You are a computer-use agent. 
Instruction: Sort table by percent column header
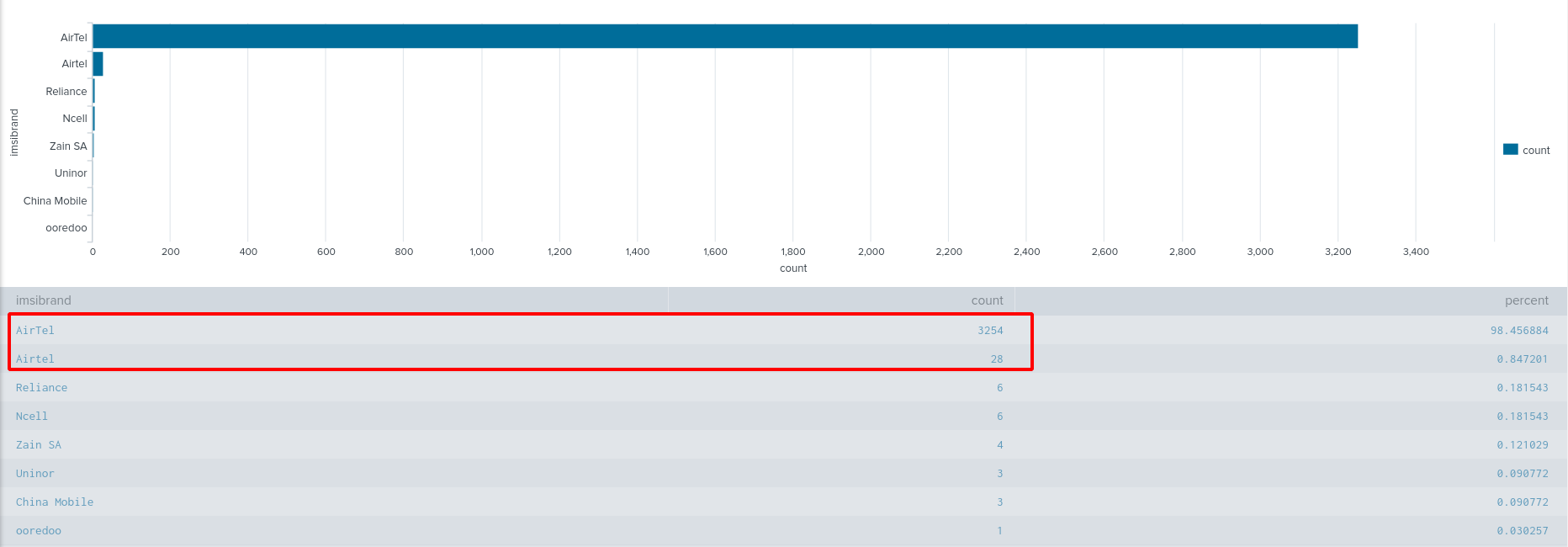1526,300
